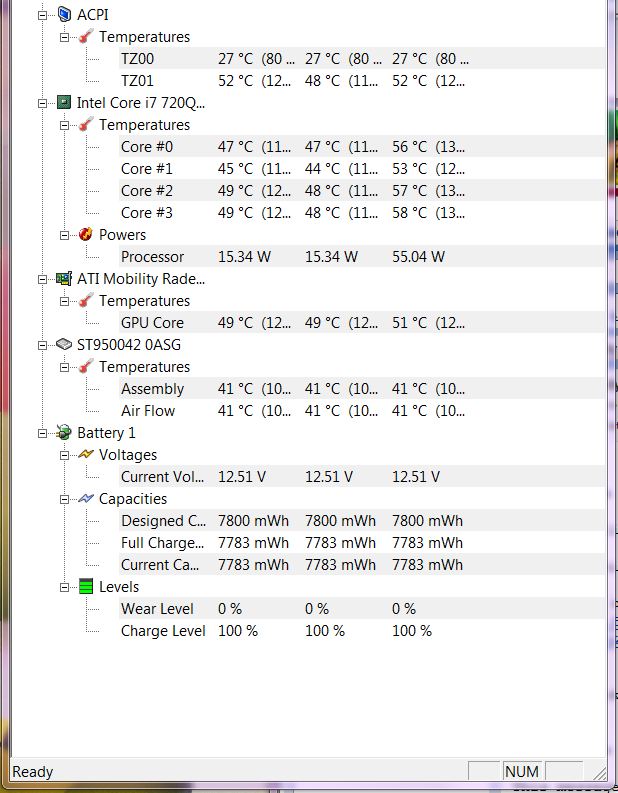
Task: Click the ATI Mobility Radeon graphics card icon
Action: point(64,279)
